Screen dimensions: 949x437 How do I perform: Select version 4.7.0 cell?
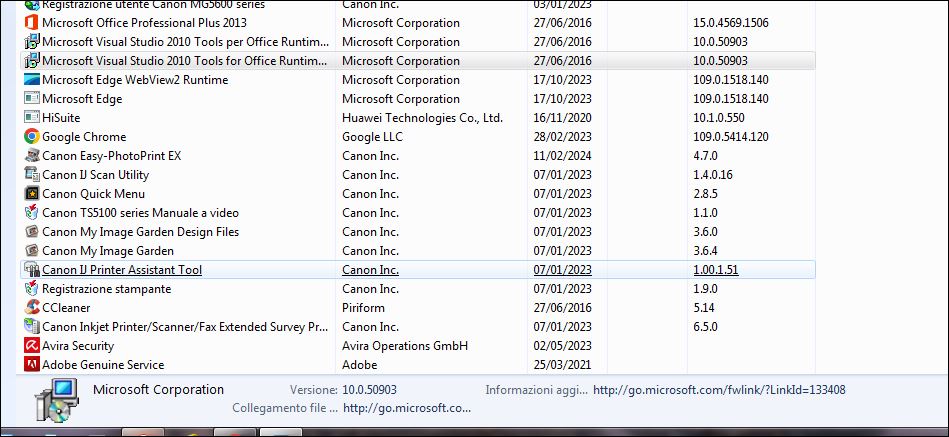pos(705,156)
